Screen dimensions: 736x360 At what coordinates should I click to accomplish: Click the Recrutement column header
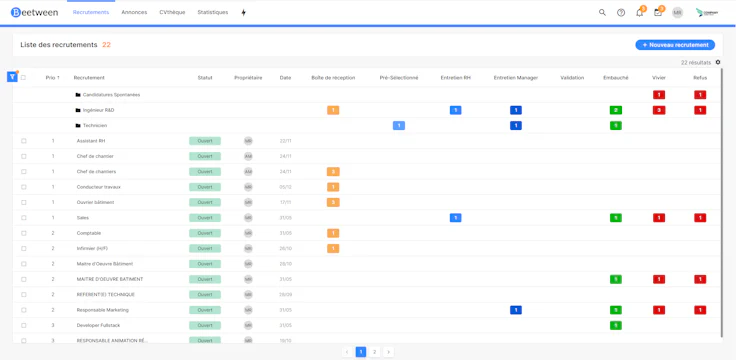click(89, 78)
